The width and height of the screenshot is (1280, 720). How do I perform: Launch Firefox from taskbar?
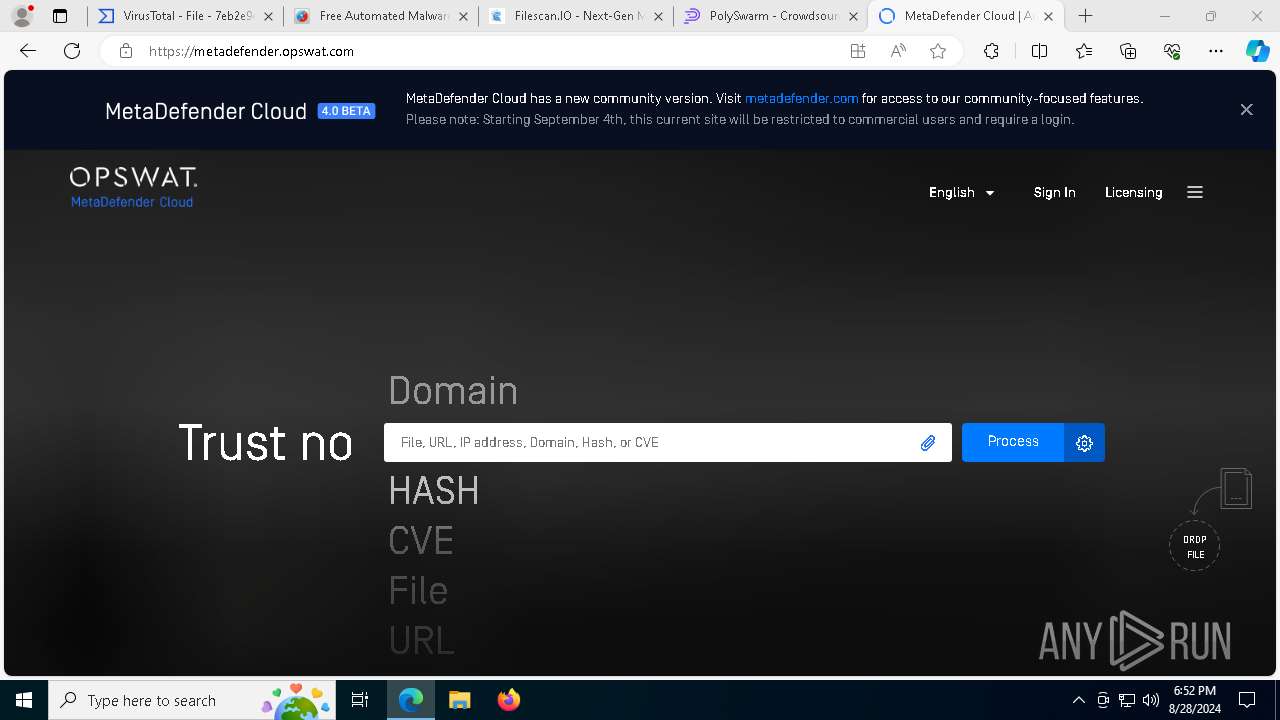509,700
